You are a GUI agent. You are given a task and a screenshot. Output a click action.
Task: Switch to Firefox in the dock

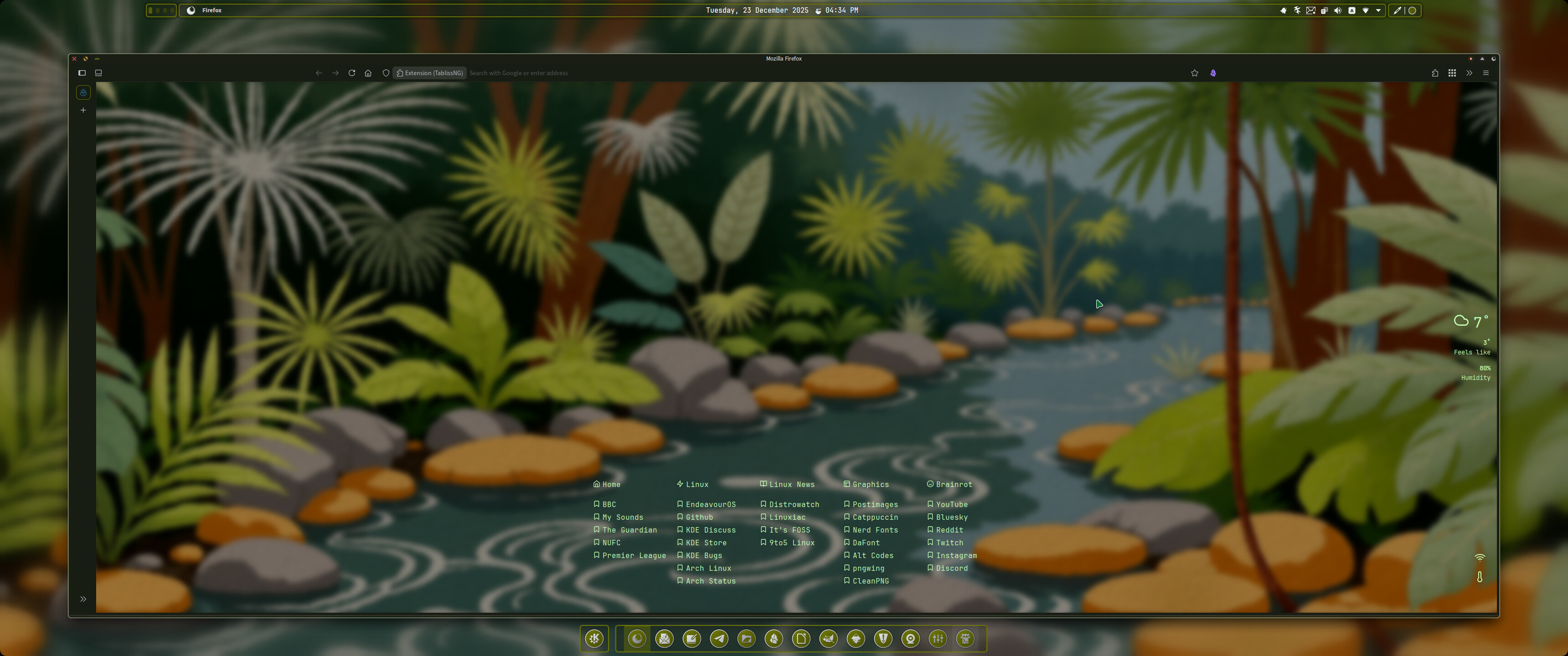[x=637, y=638]
